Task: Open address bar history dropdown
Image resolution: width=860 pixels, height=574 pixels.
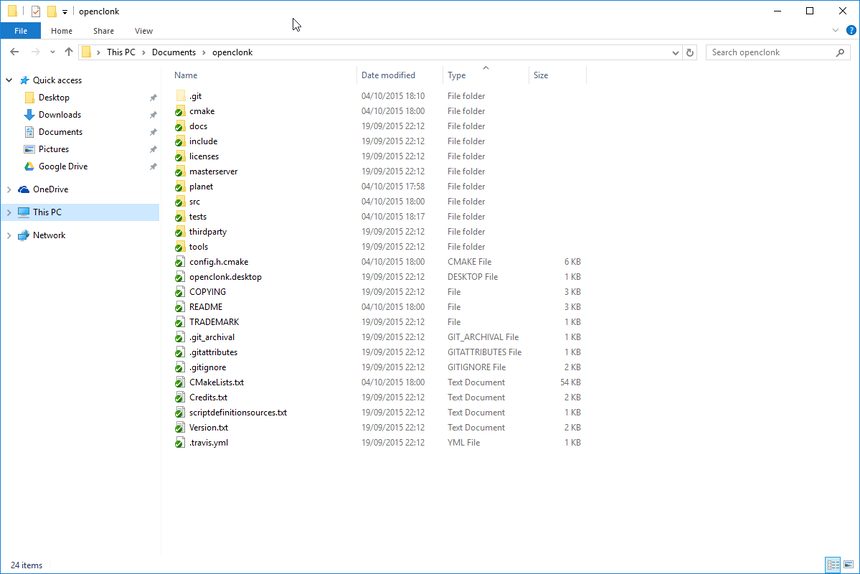Action: (x=675, y=53)
